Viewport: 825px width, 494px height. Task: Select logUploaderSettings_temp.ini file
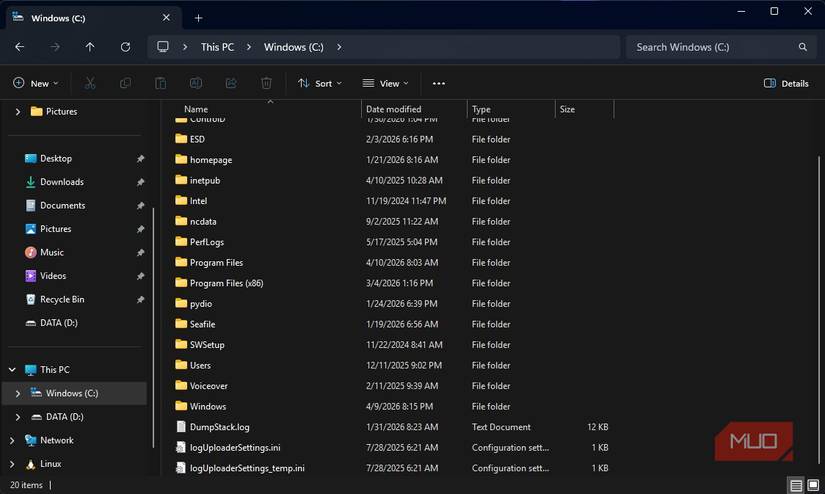coord(247,468)
